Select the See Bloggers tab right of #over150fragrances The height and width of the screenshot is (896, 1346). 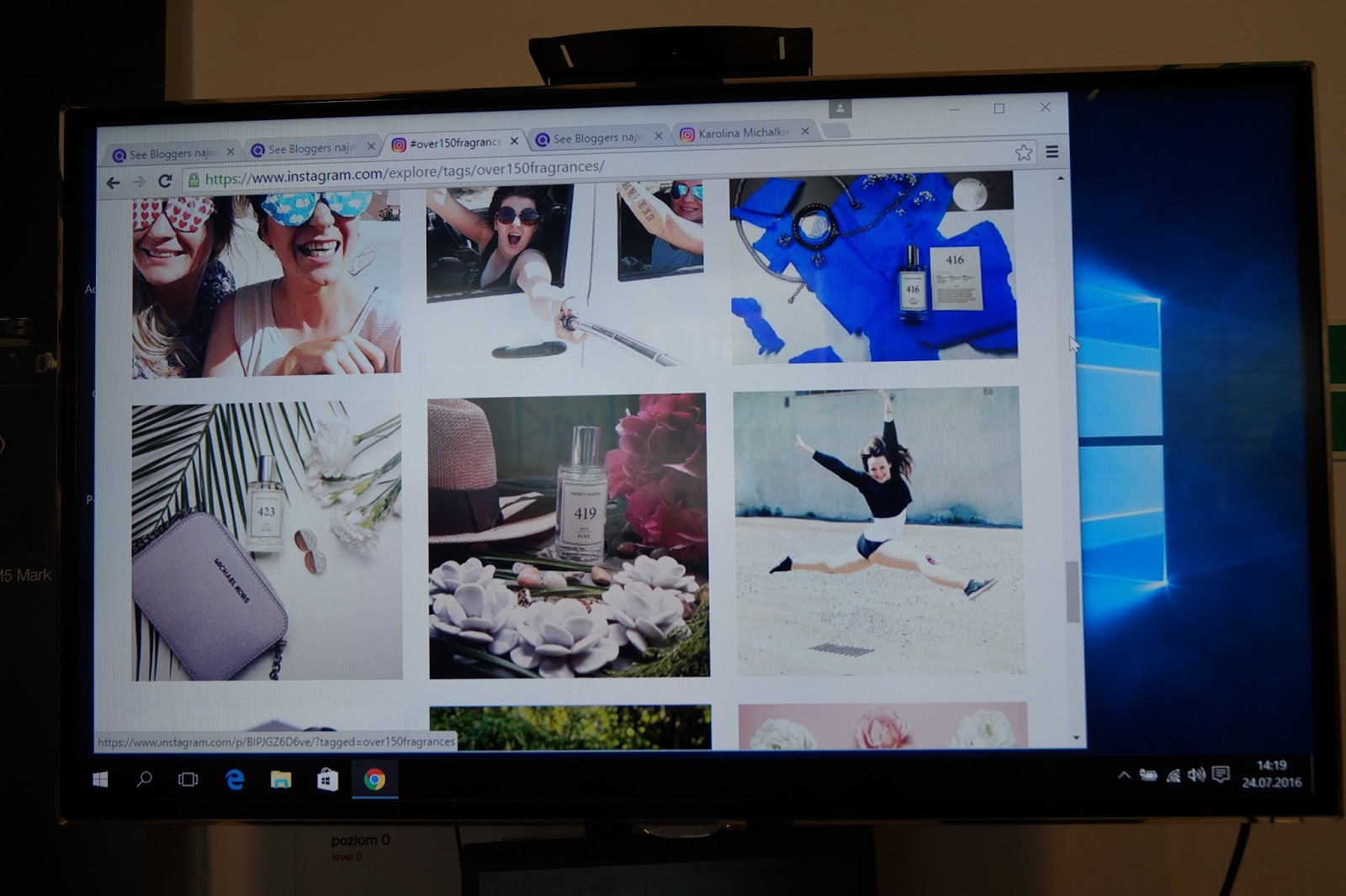coord(598,138)
